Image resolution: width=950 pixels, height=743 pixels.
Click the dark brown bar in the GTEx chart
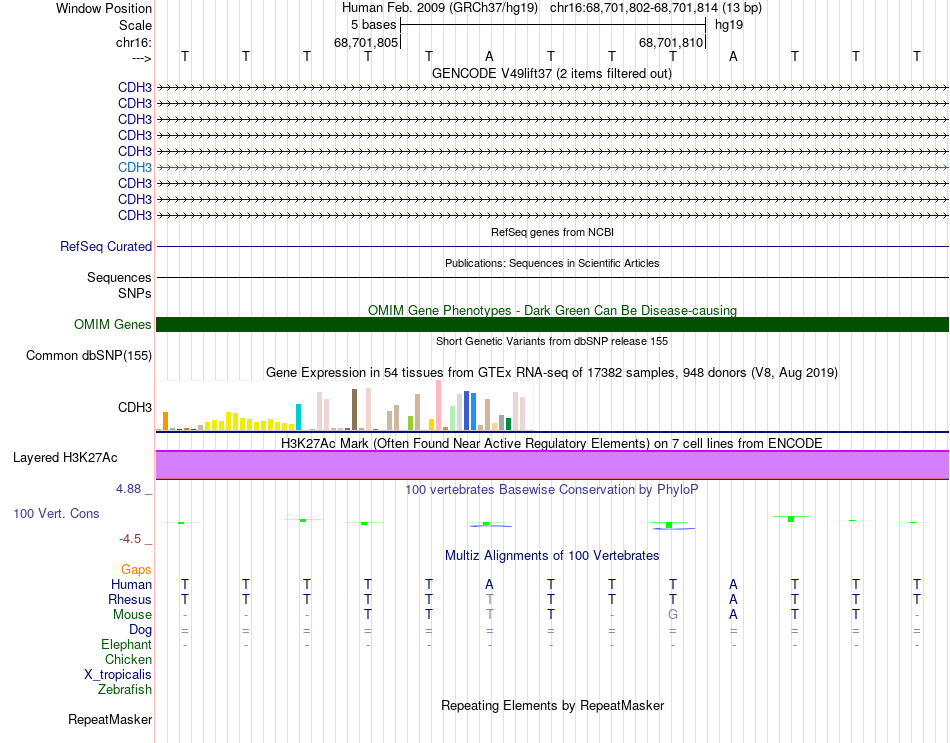point(354,410)
